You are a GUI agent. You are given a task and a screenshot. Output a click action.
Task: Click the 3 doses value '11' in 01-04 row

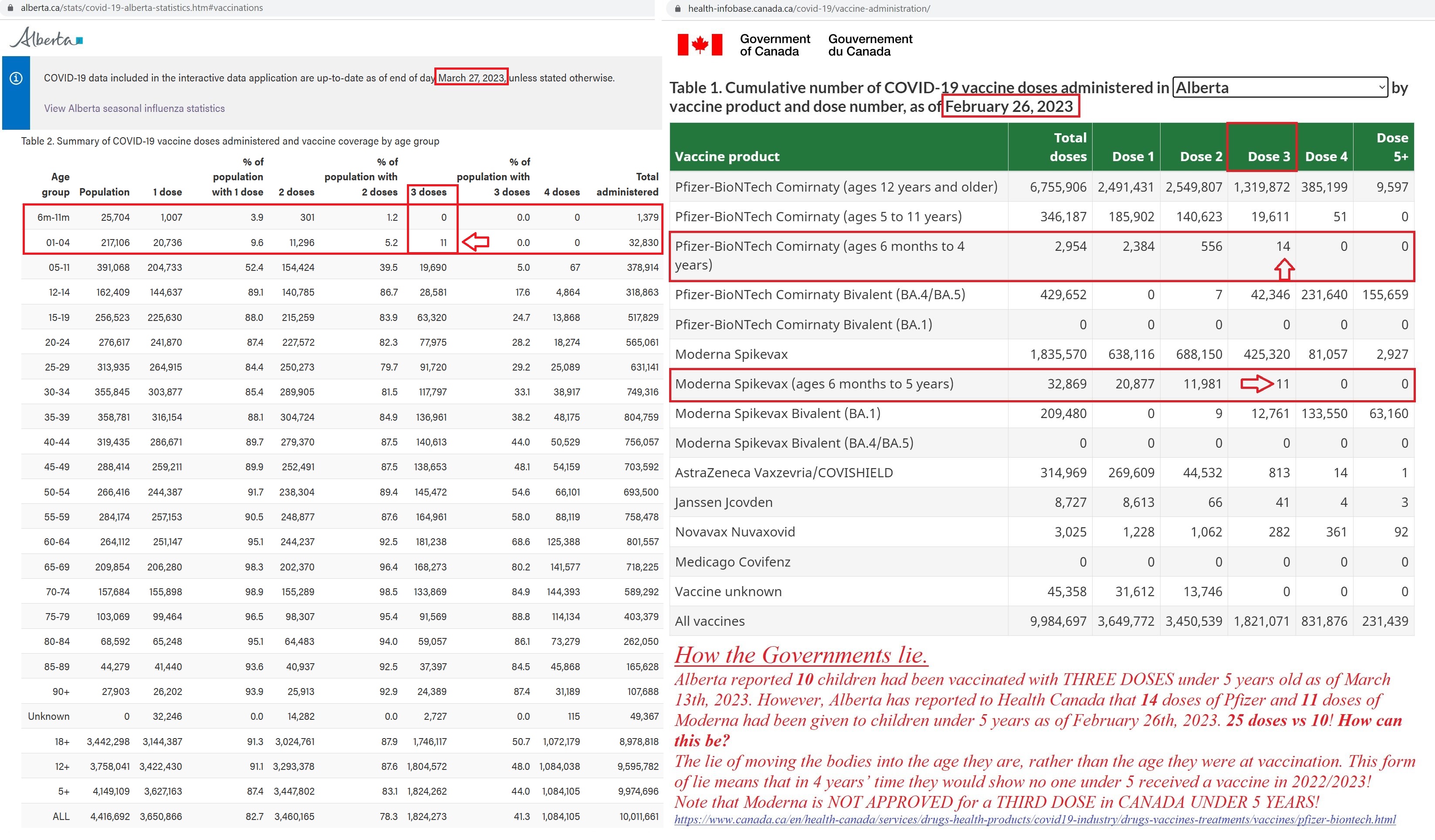click(443, 243)
